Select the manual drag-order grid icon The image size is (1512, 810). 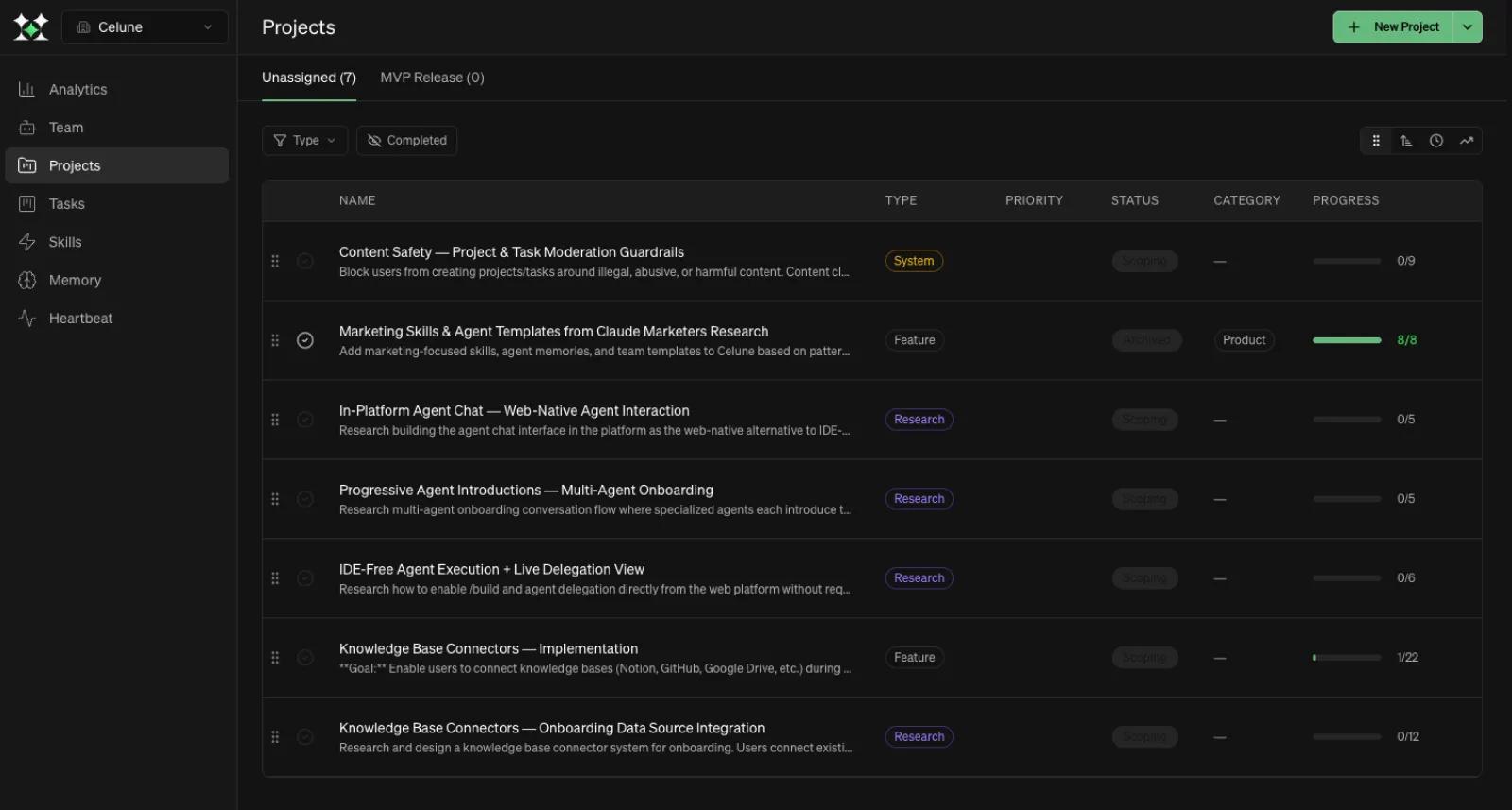[x=1376, y=141]
